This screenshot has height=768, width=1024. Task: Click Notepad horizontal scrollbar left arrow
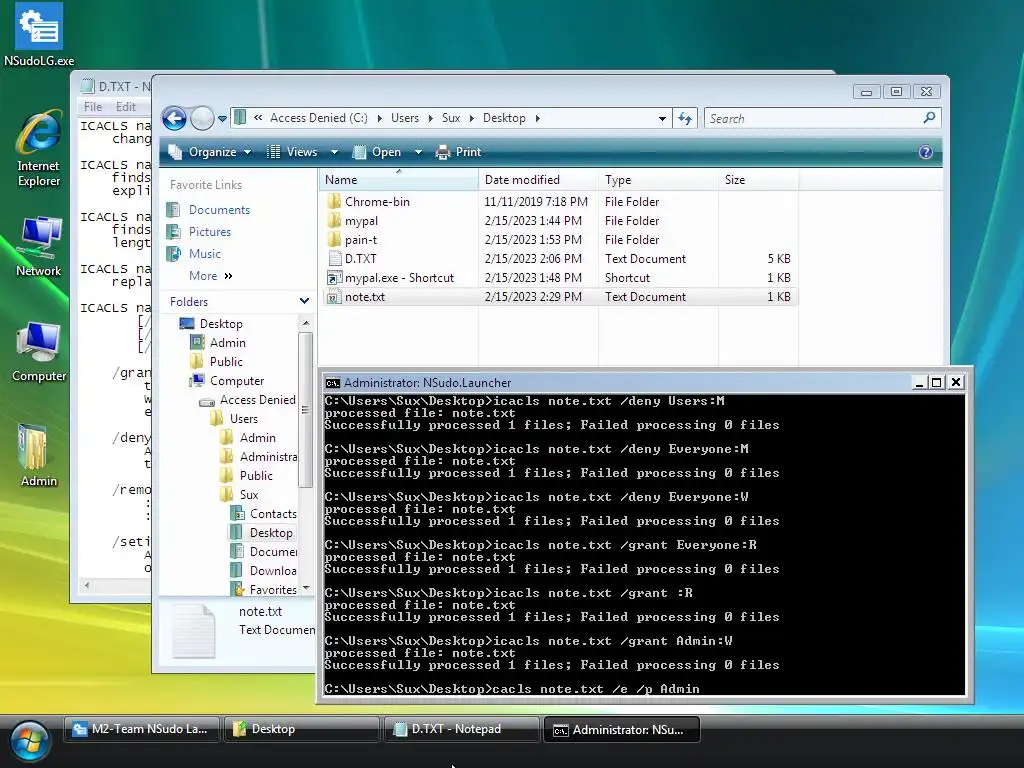click(86, 585)
